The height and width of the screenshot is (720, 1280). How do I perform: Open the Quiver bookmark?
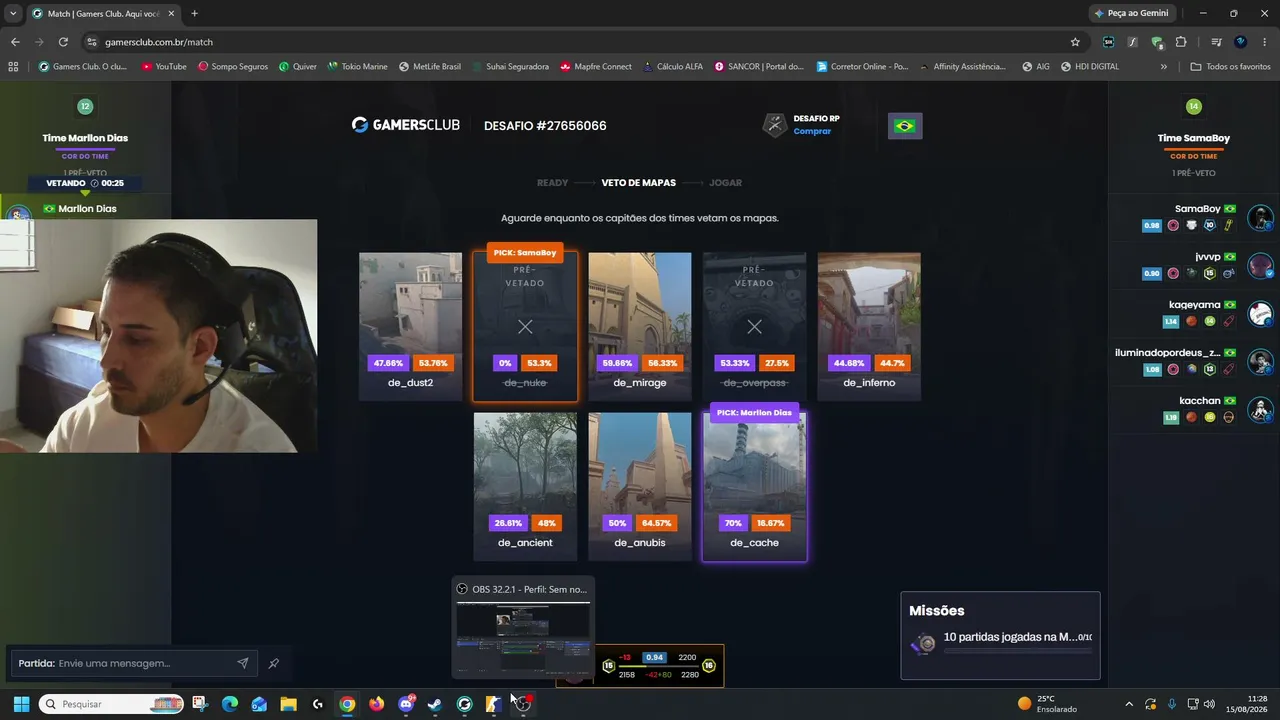(298, 67)
